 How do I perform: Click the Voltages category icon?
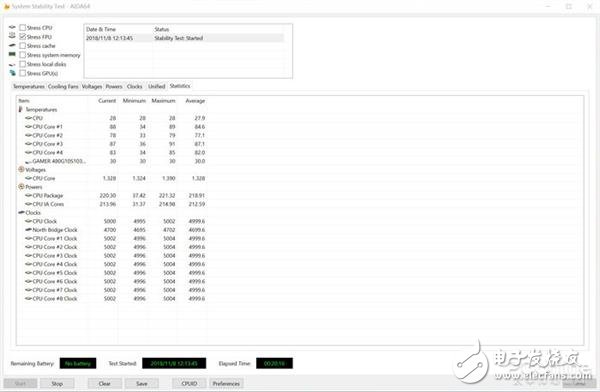[x=21, y=169]
